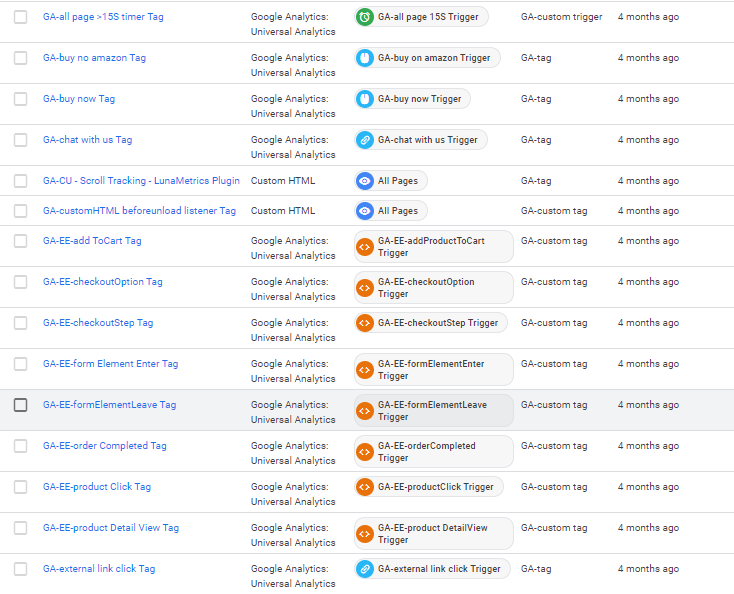734x594 pixels.
Task: Open the GA-buy no amazon Tag link
Action: [95, 58]
